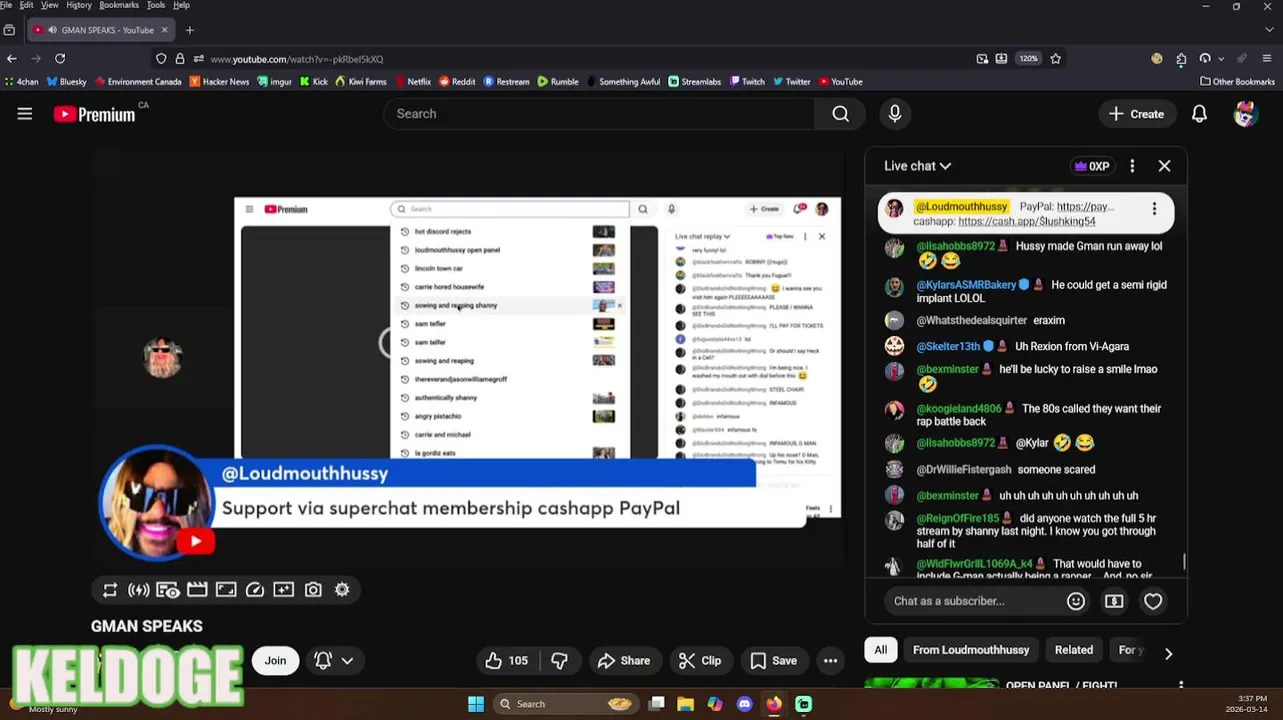Open the YouTube hamburger guide menu
Viewport: 1283px width, 720px height.
point(25,114)
